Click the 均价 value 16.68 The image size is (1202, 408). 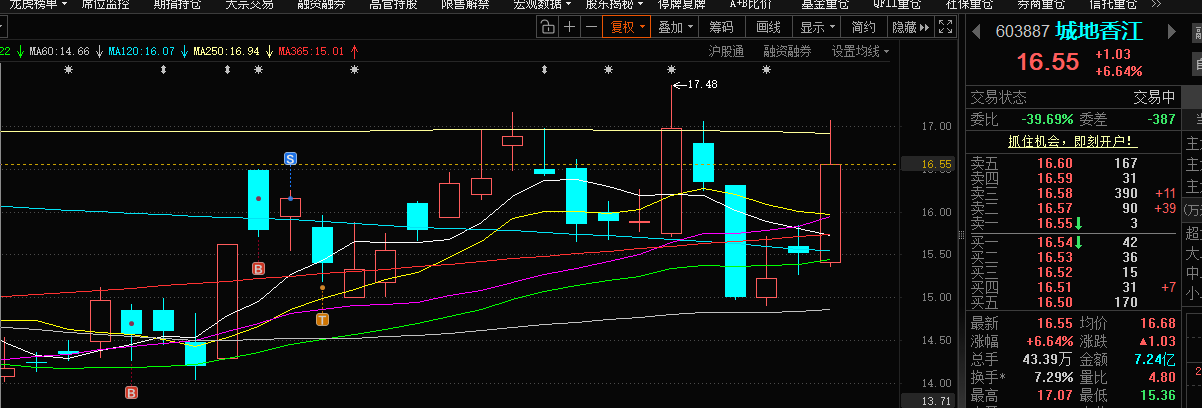click(1156, 322)
